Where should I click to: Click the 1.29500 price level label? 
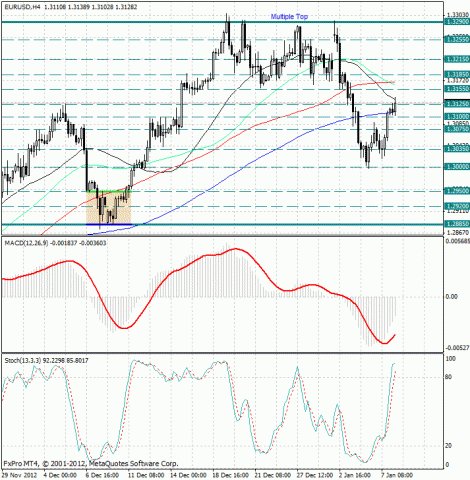point(457,191)
